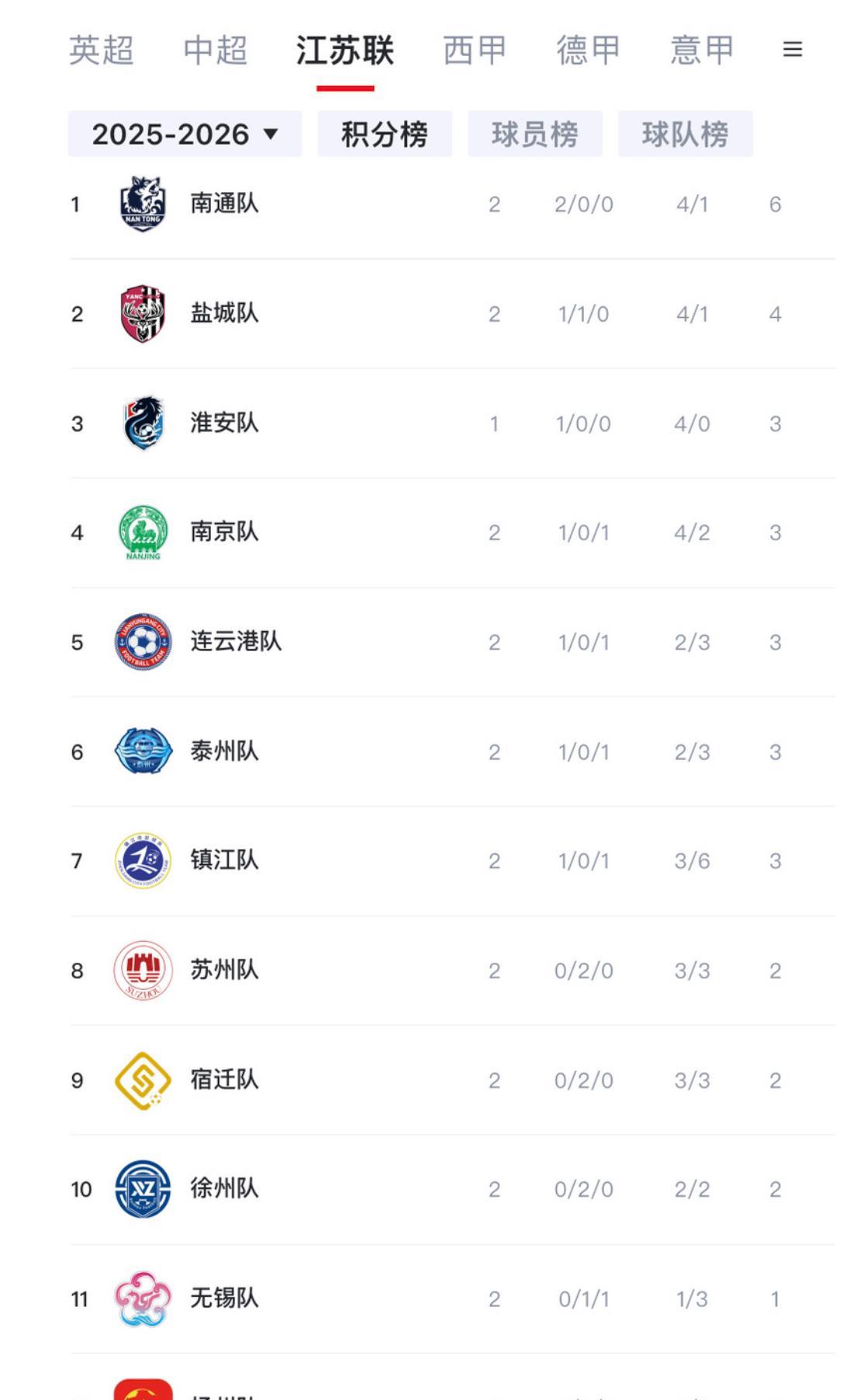Switch to the 意甲 league tab
This screenshot has width=853, height=1400.
pyautogui.click(x=703, y=50)
